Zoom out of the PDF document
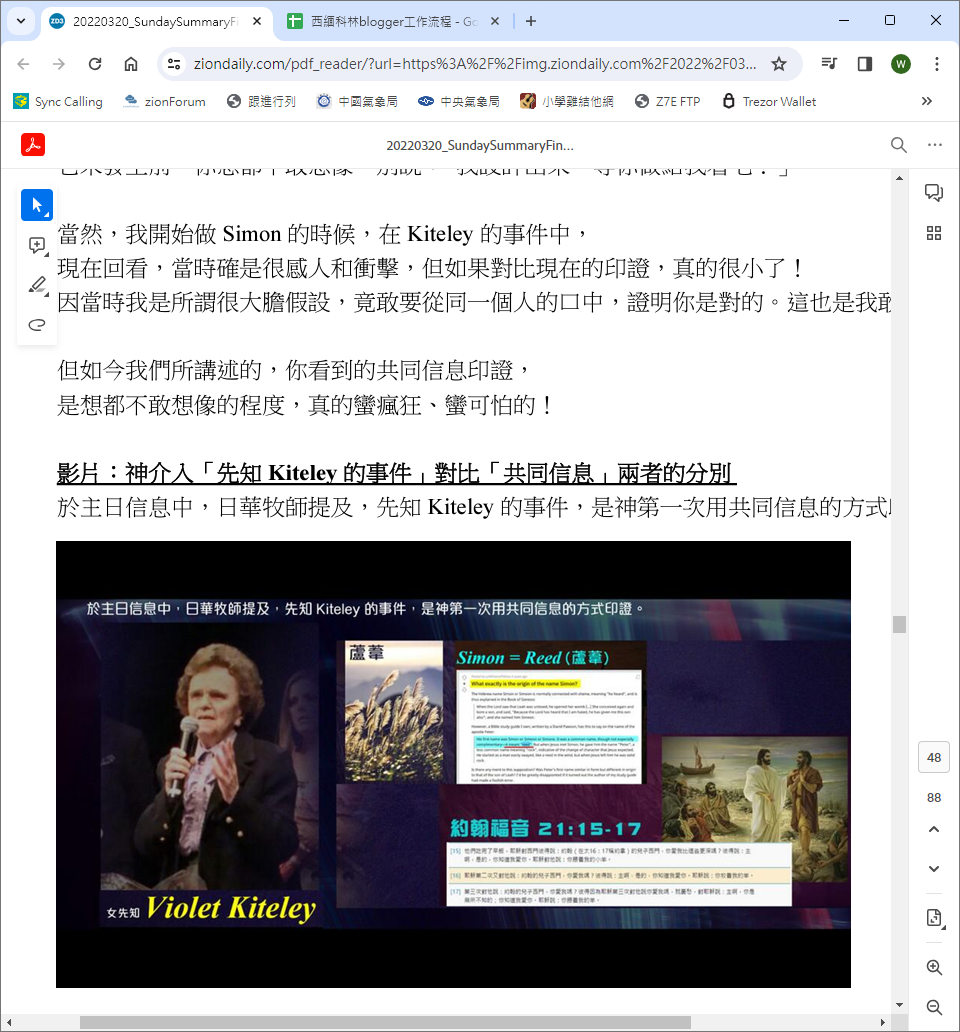Image resolution: width=960 pixels, height=1032 pixels. (934, 1007)
